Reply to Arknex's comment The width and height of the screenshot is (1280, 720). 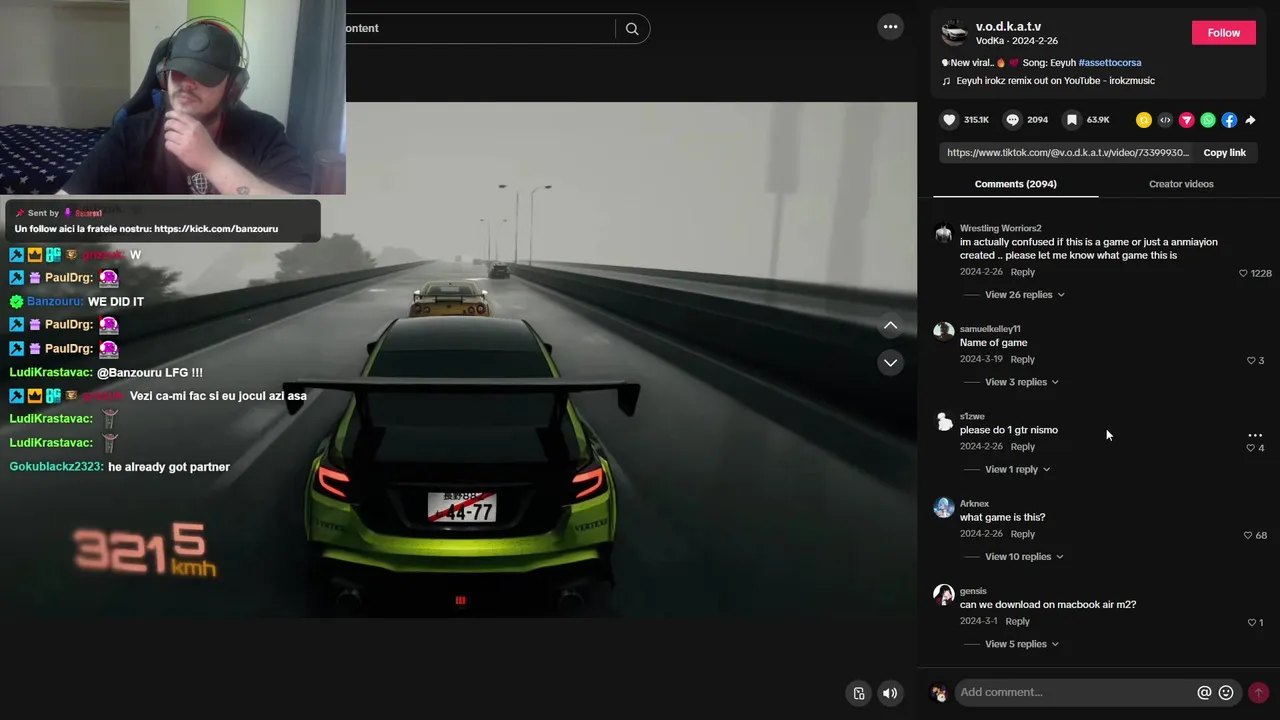(x=1022, y=534)
